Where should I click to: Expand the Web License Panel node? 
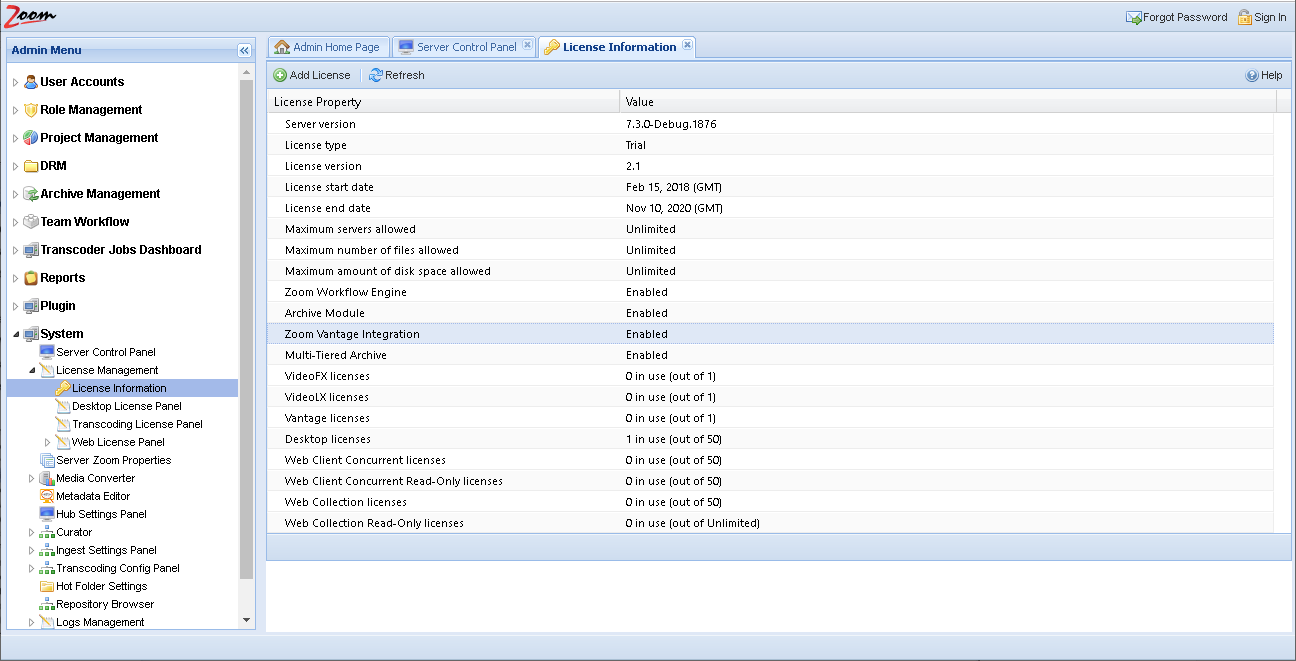[47, 442]
